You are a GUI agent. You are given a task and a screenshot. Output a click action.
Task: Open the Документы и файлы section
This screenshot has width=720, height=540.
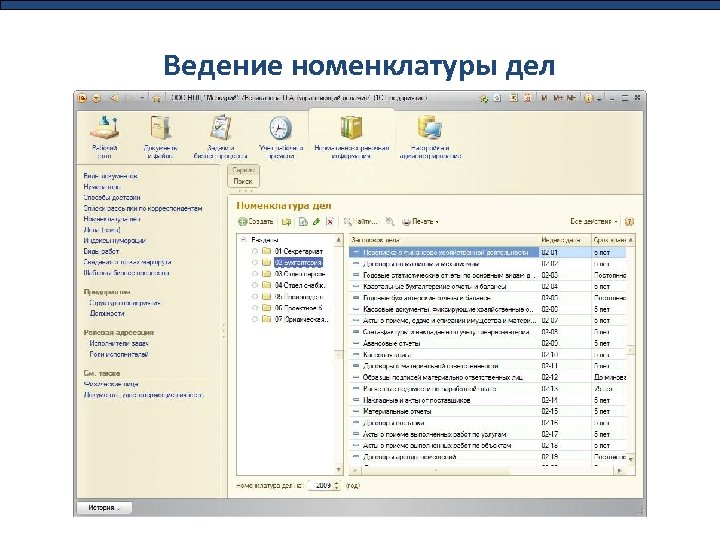(x=160, y=136)
